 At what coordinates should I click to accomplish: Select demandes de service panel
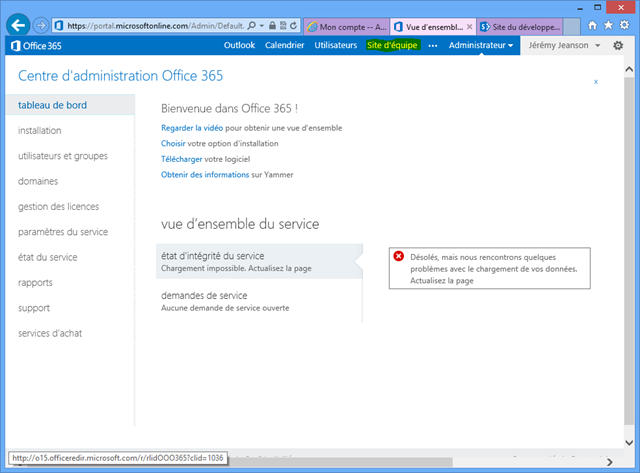(x=259, y=301)
